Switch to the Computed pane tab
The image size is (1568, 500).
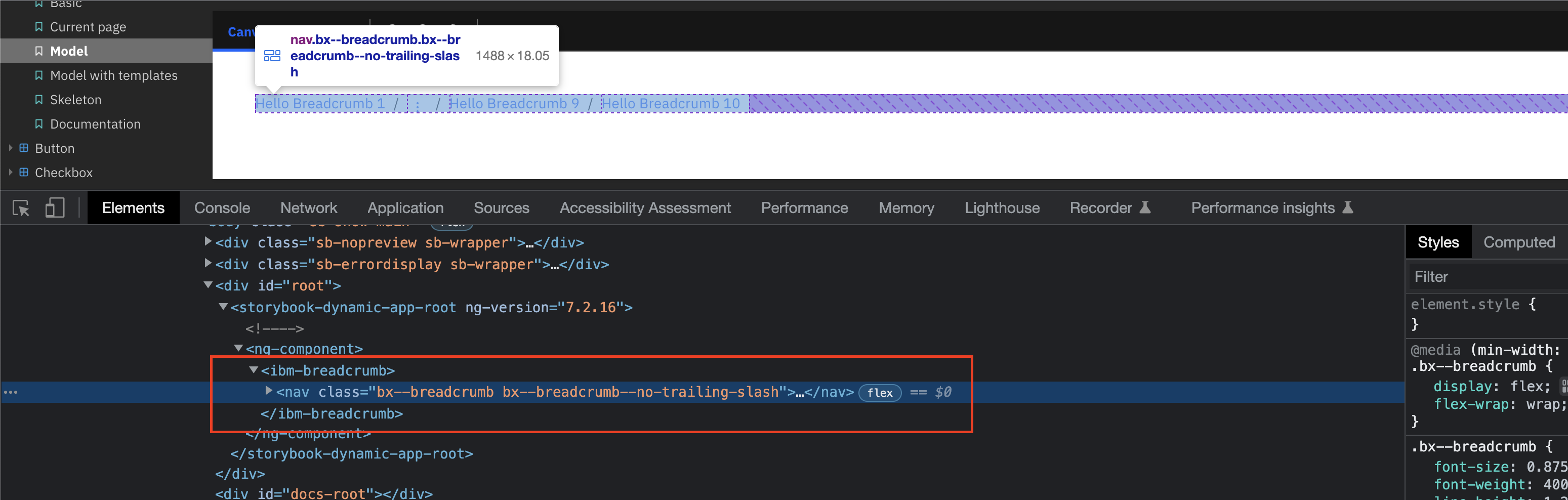[1519, 242]
